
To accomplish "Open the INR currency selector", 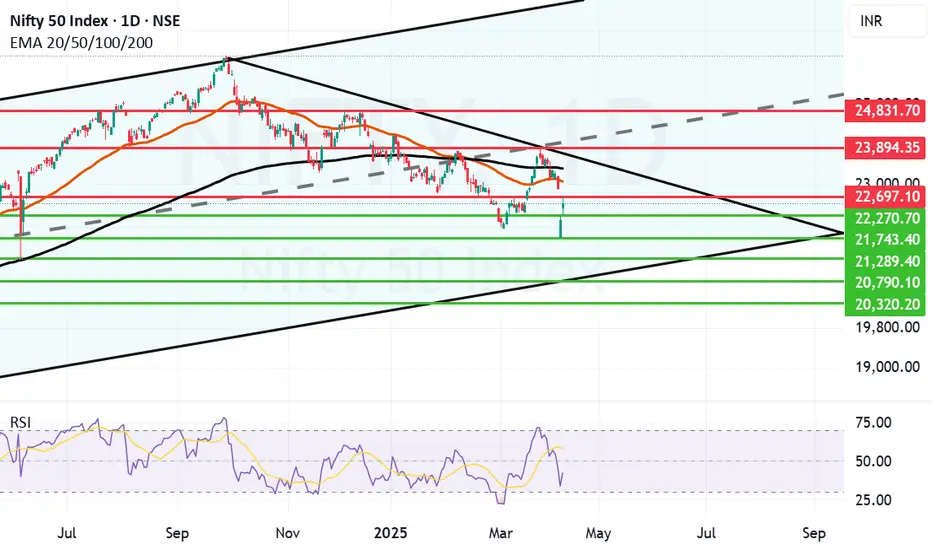I will (889, 21).
